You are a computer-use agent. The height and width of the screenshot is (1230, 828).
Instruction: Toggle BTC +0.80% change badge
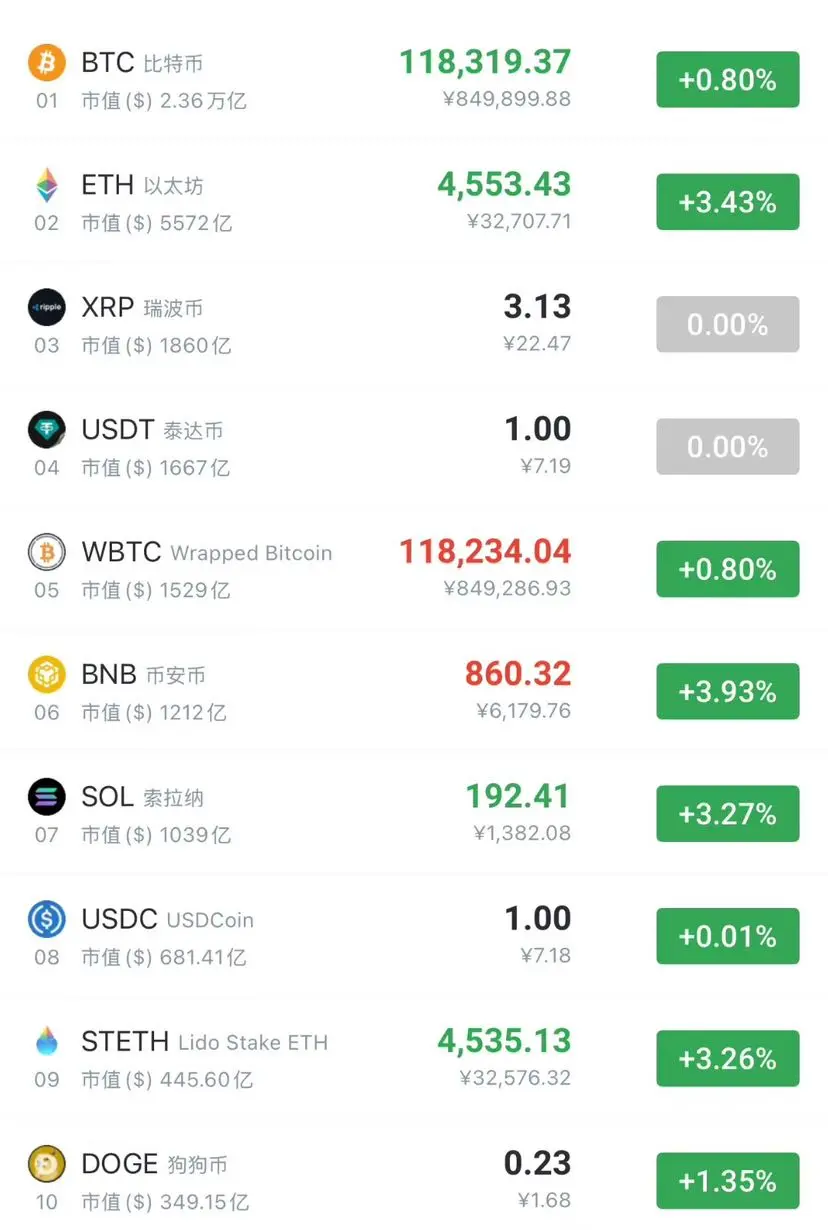click(728, 80)
